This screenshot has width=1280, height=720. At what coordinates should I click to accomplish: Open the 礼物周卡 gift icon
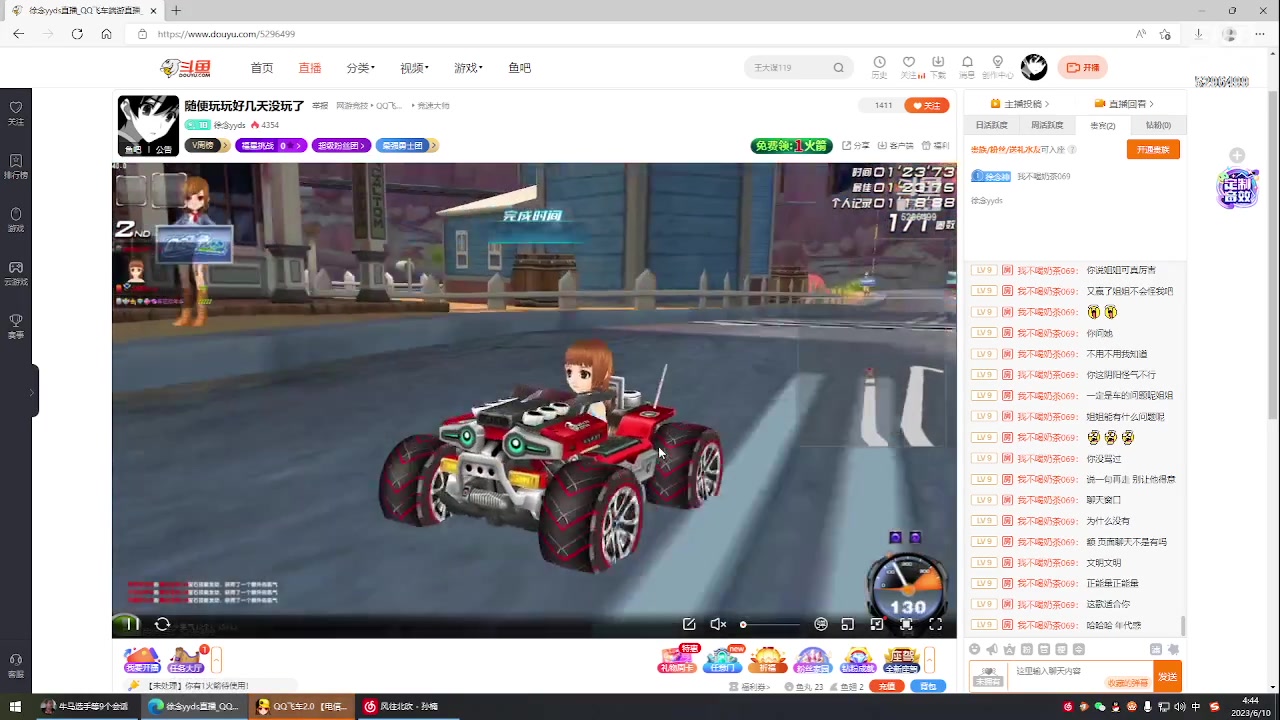[x=678, y=661]
